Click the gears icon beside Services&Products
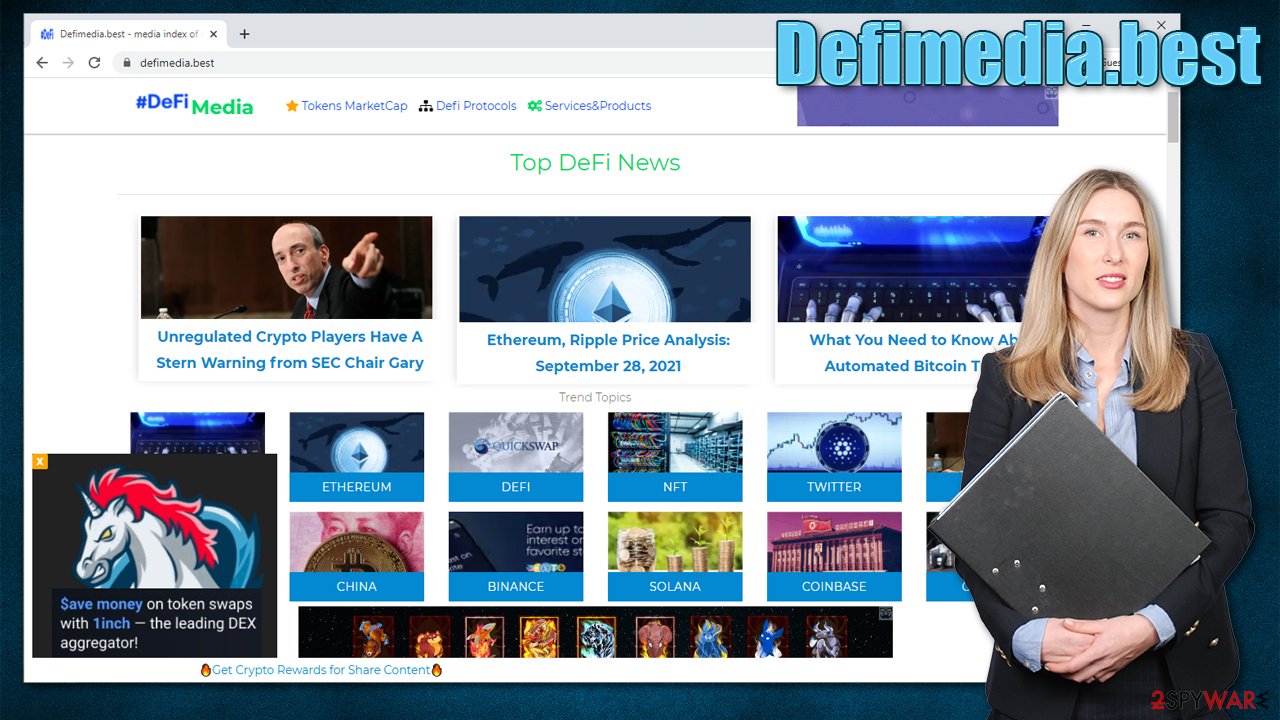 pos(535,106)
